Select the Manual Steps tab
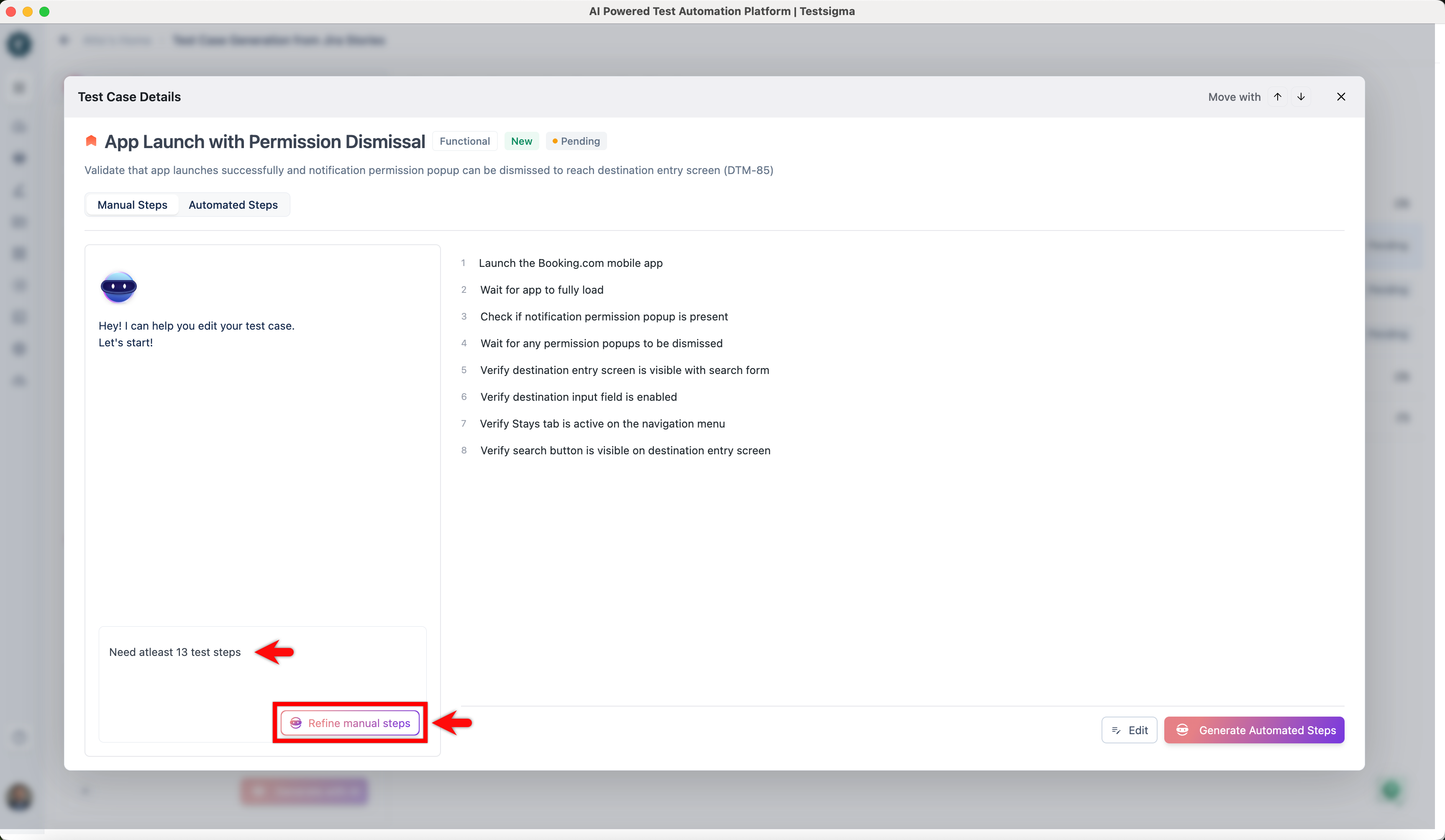 (133, 205)
